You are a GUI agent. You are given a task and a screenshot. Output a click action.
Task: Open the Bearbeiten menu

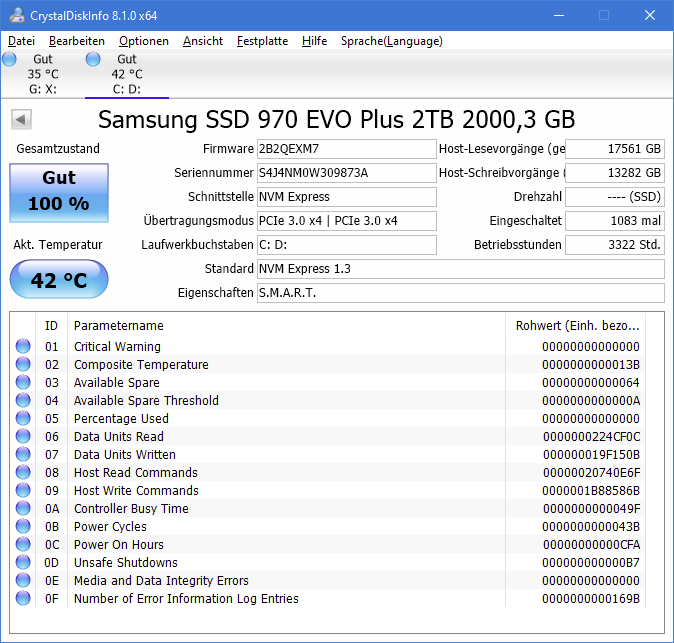pyautogui.click(x=77, y=41)
